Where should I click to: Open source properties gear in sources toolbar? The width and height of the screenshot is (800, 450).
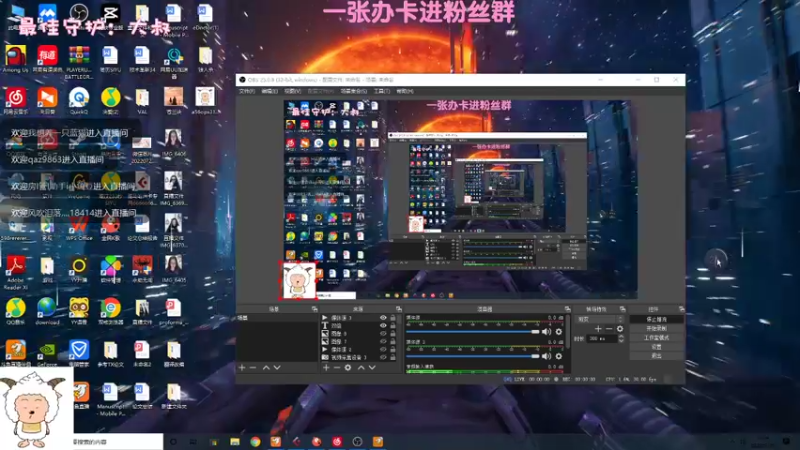point(348,367)
